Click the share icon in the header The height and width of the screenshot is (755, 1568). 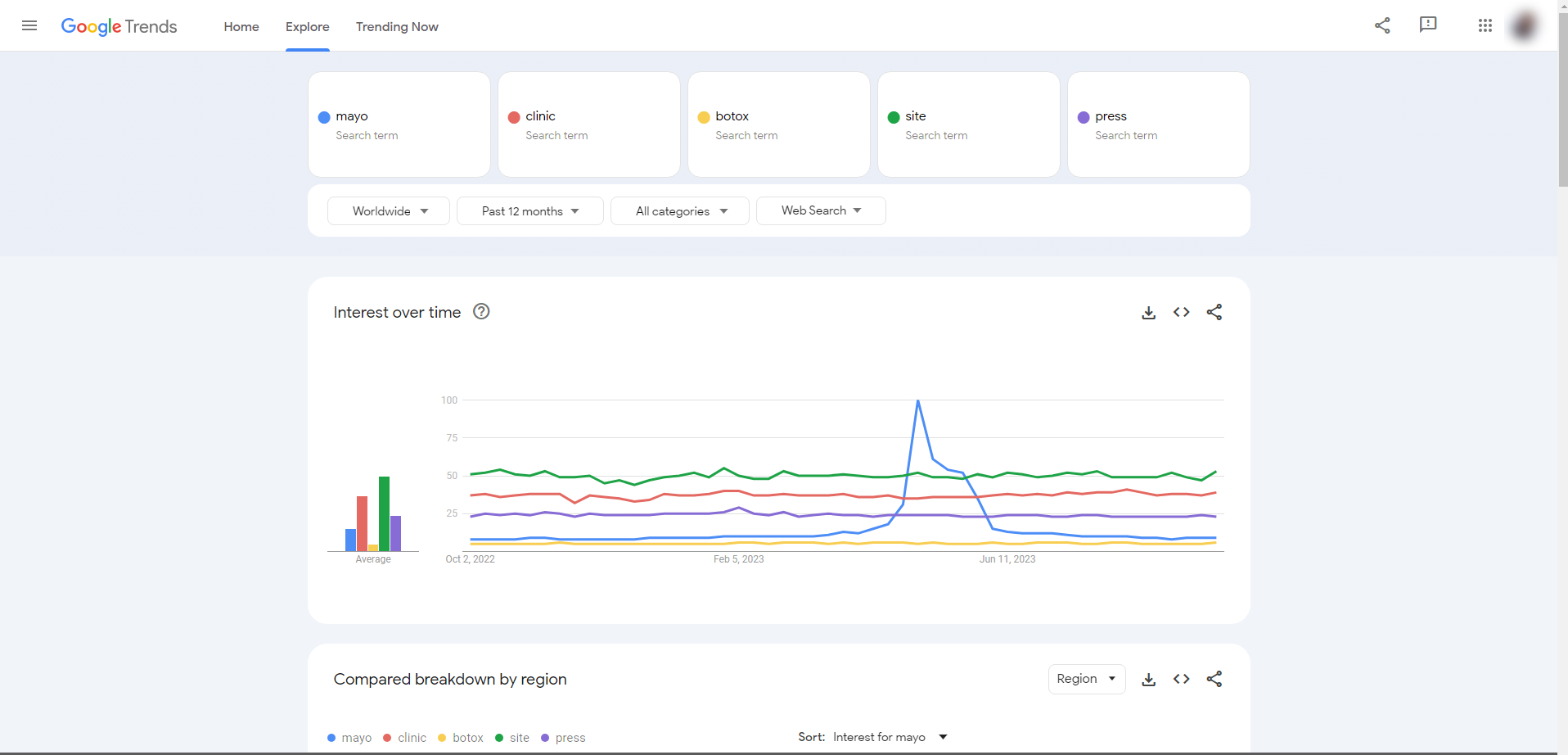[x=1382, y=25]
